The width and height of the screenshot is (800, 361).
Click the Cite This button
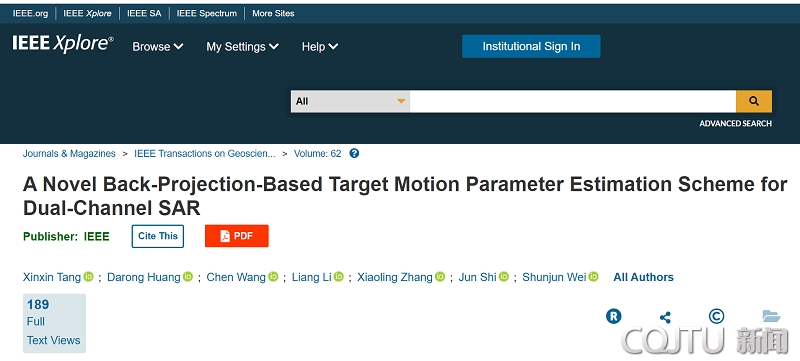[158, 236]
